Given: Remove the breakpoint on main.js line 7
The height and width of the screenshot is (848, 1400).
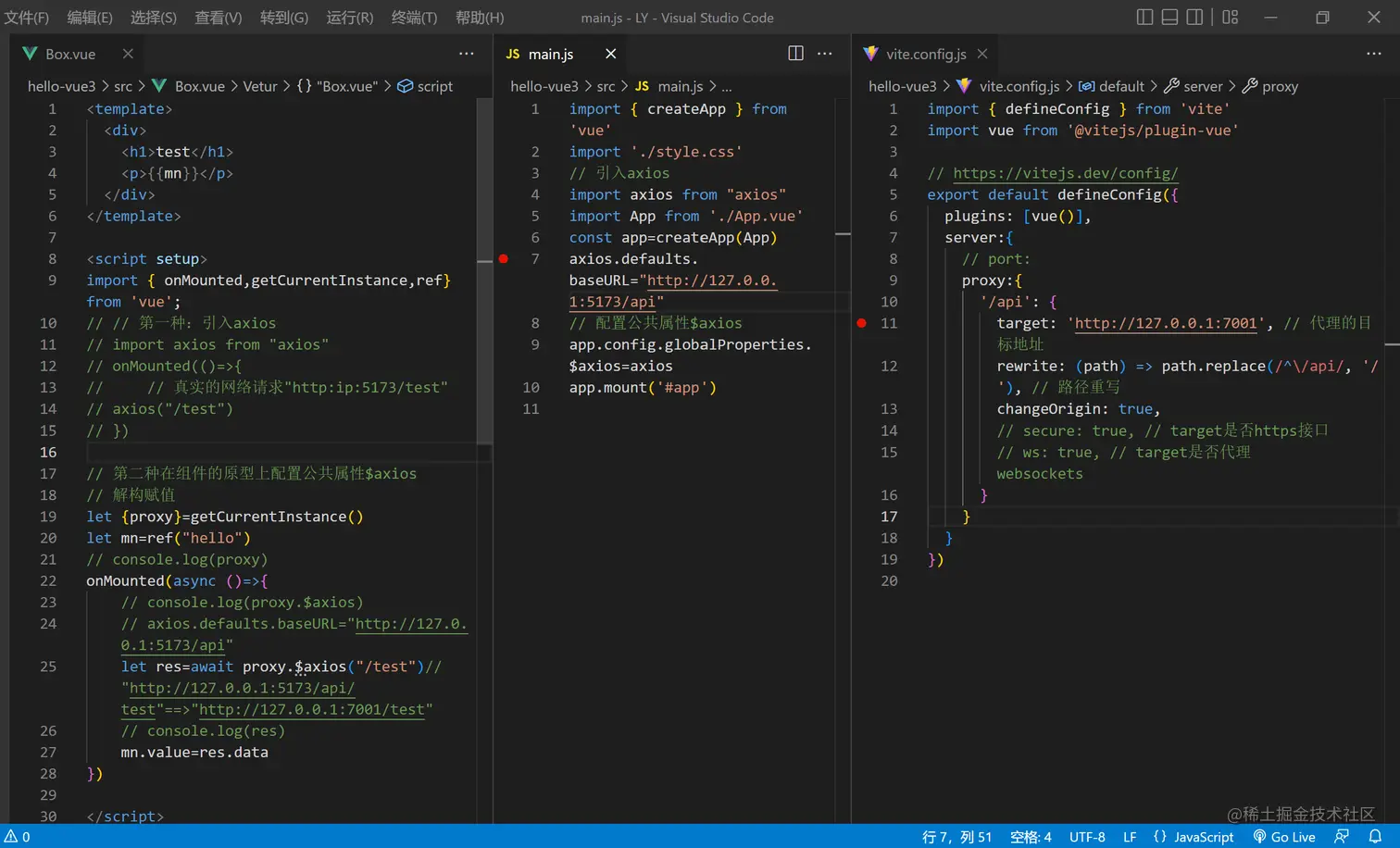Looking at the screenshot, I should 504,259.
